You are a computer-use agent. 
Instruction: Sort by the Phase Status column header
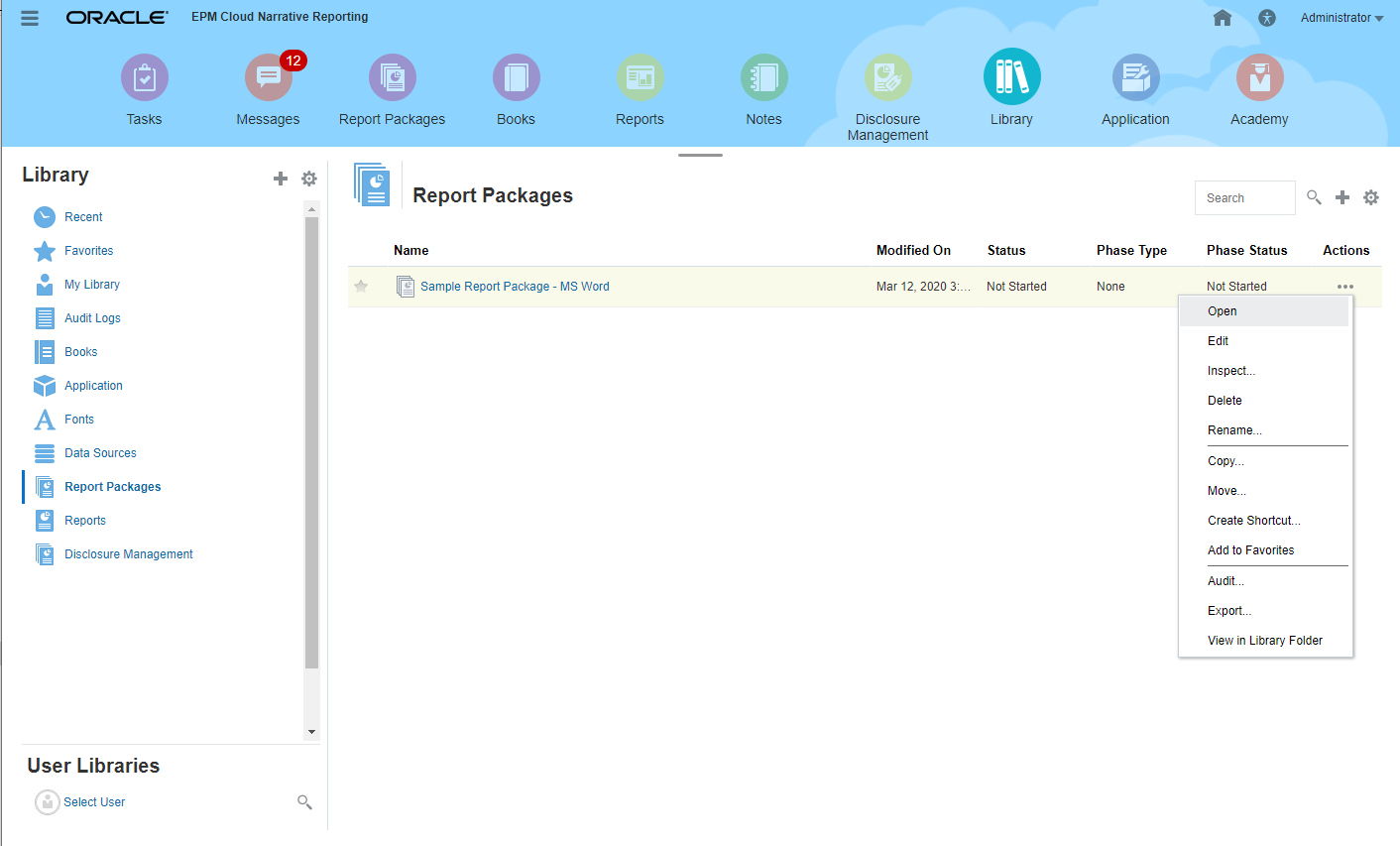click(x=1246, y=251)
